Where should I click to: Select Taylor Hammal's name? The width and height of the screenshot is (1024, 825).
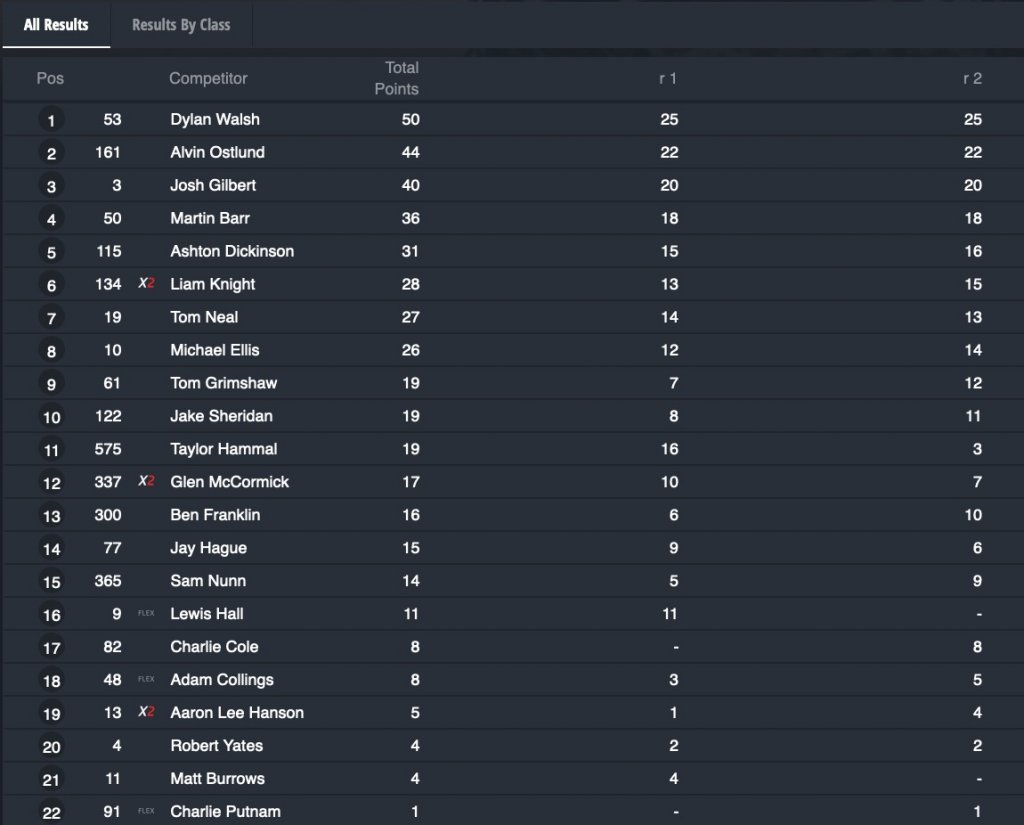pos(224,450)
